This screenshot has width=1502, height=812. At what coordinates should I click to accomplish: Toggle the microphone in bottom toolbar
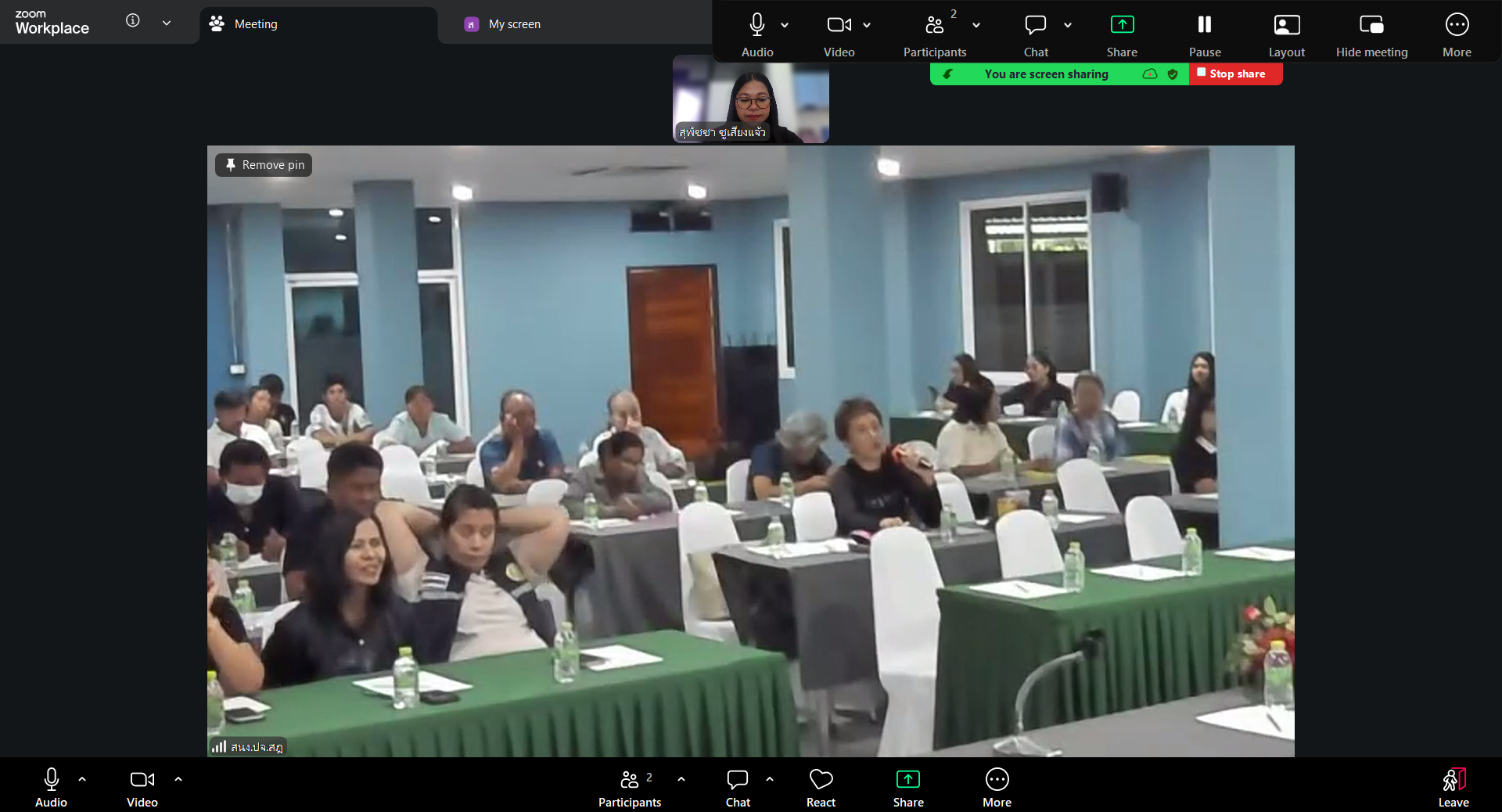52,787
